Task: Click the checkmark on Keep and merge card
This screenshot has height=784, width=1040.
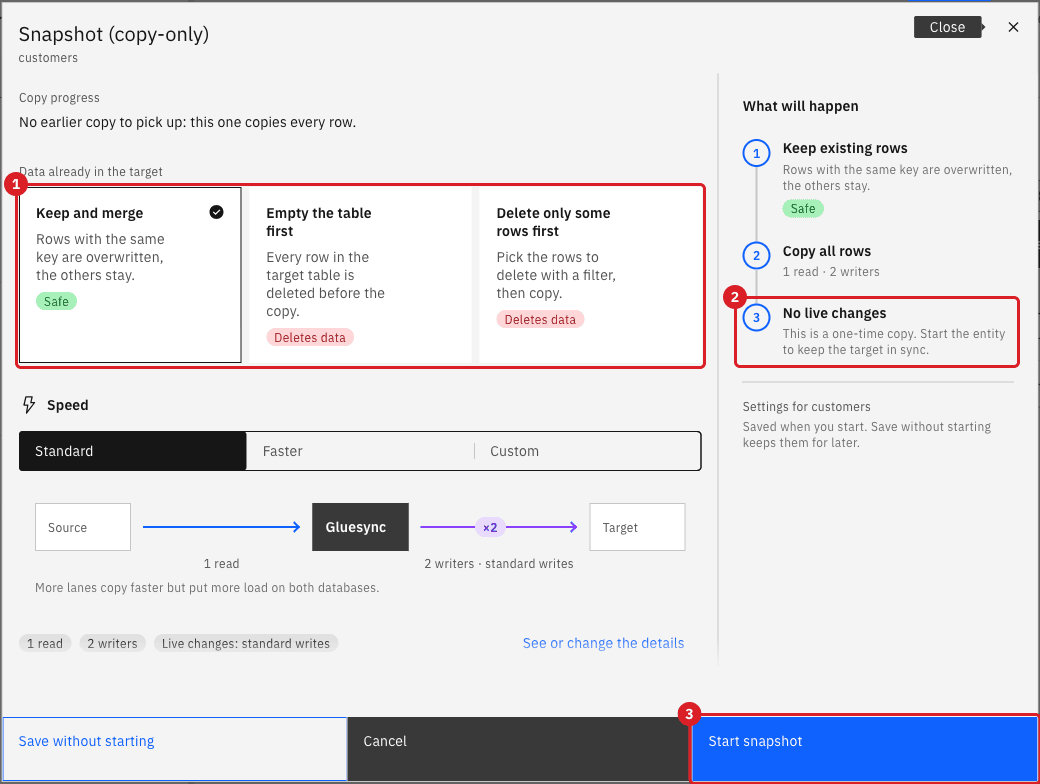Action: [x=216, y=212]
